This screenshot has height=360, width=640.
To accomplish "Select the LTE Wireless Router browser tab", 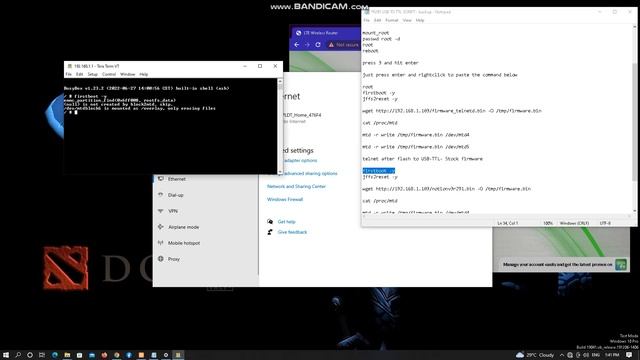I will 320,33.
